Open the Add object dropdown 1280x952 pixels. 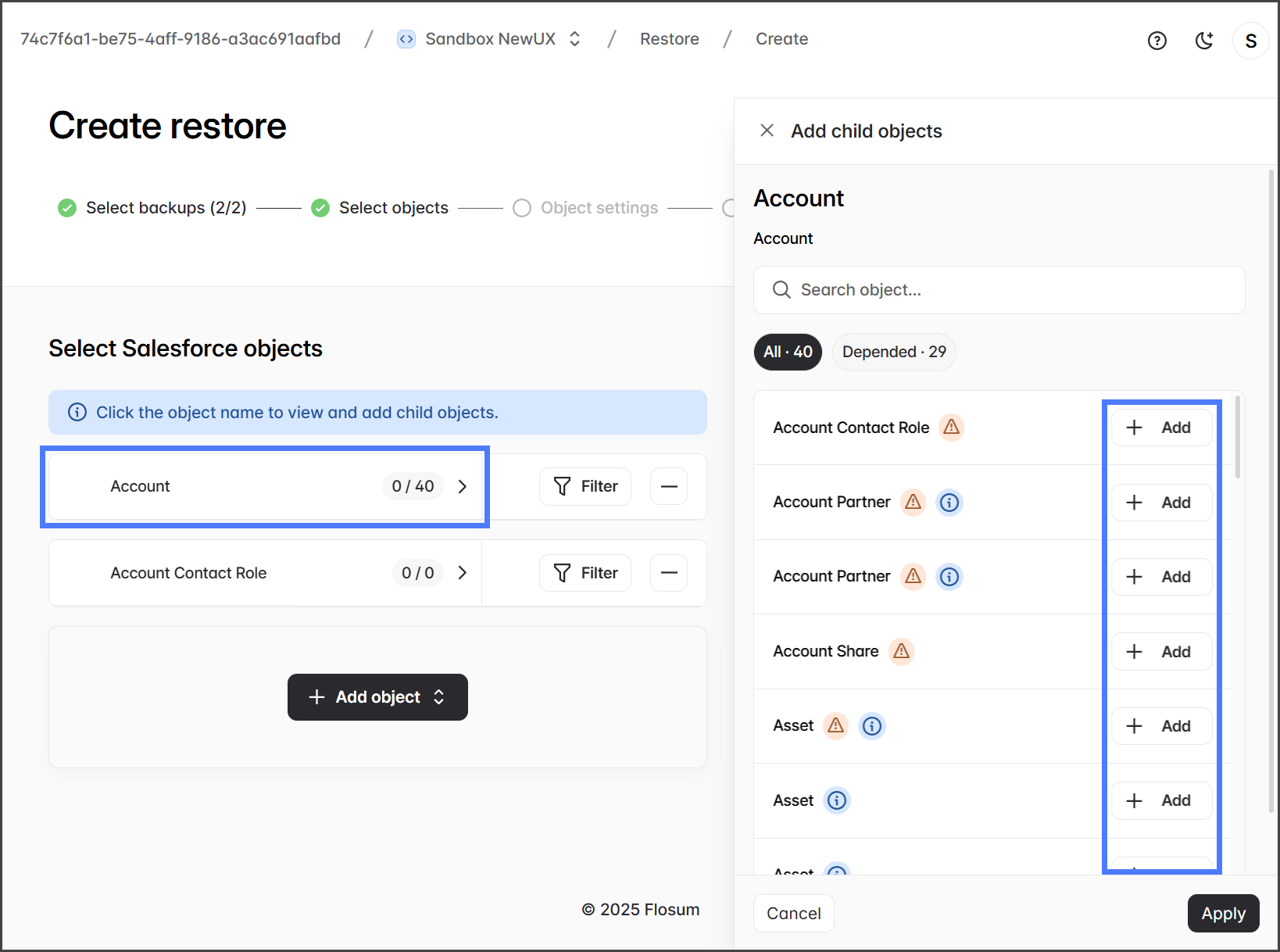click(x=377, y=697)
